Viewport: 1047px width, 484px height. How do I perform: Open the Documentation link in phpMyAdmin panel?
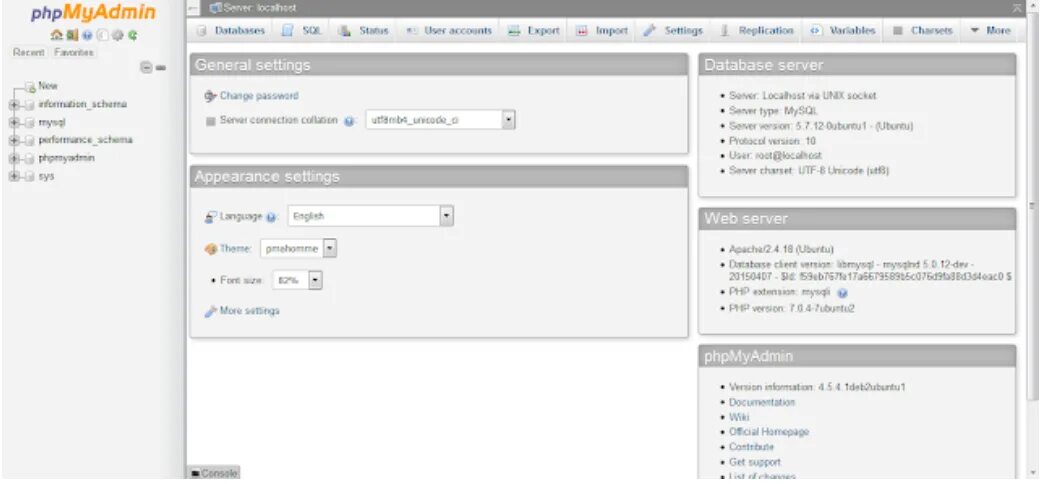[x=762, y=403]
